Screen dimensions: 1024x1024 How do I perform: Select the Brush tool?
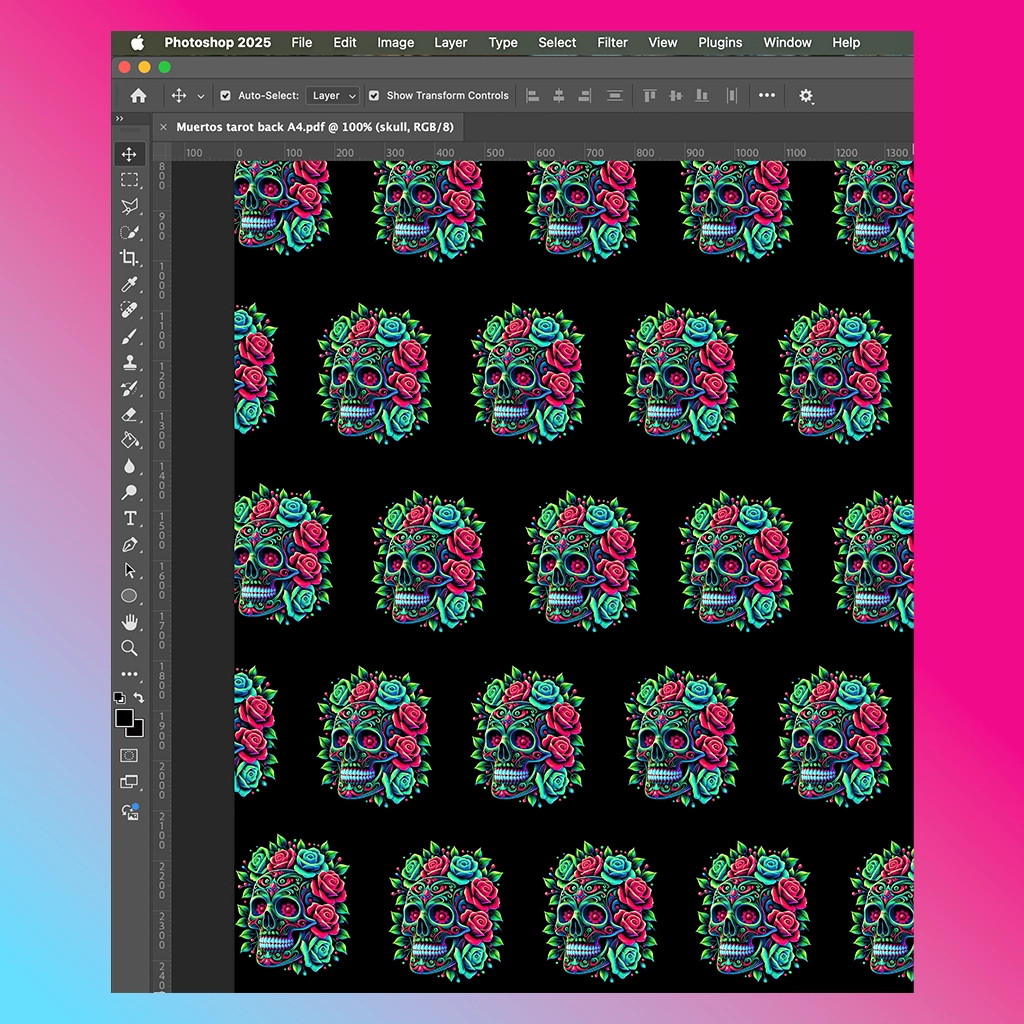click(x=129, y=336)
